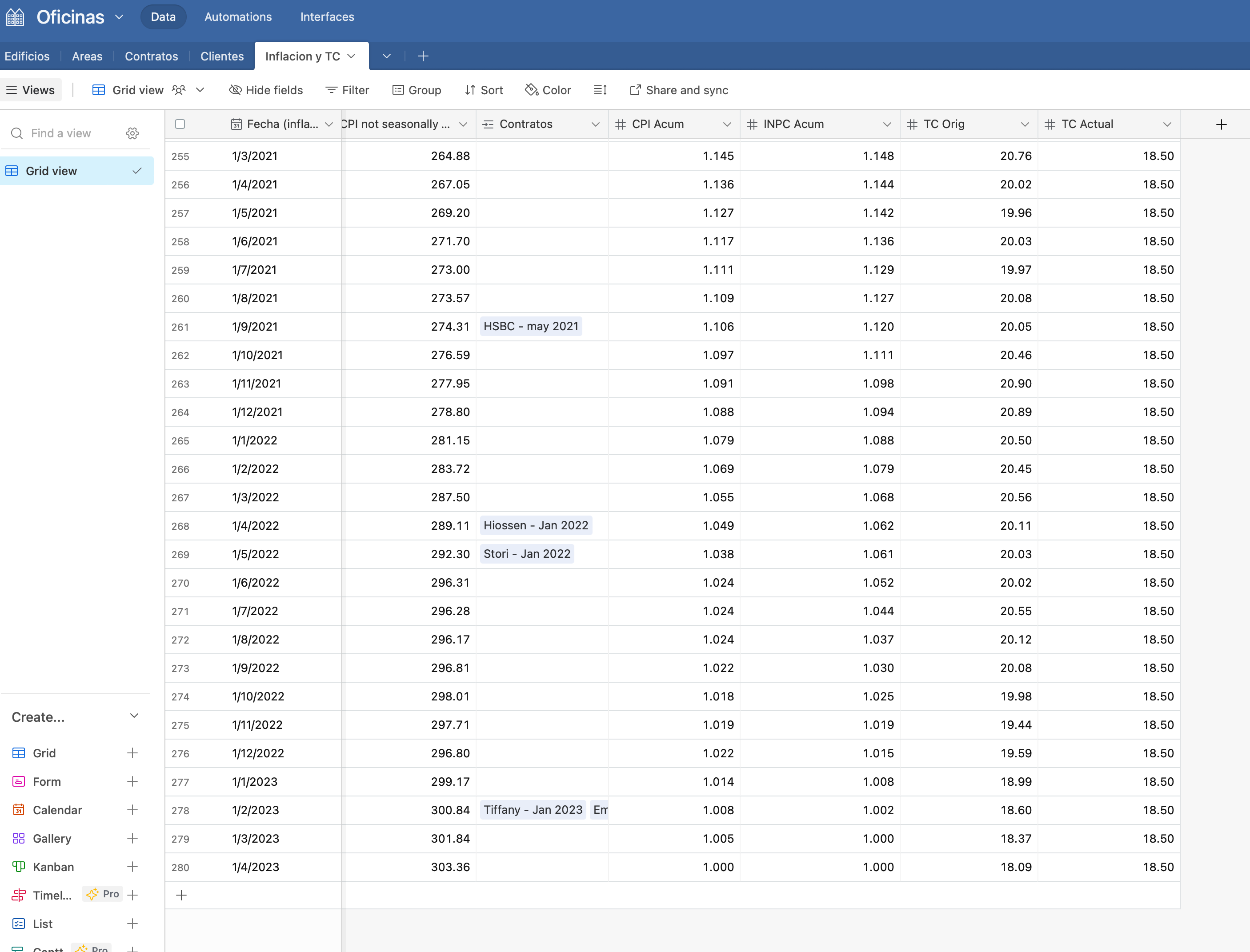Viewport: 1250px width, 952px height.
Task: Create a new Form view plus
Action: (x=132, y=781)
